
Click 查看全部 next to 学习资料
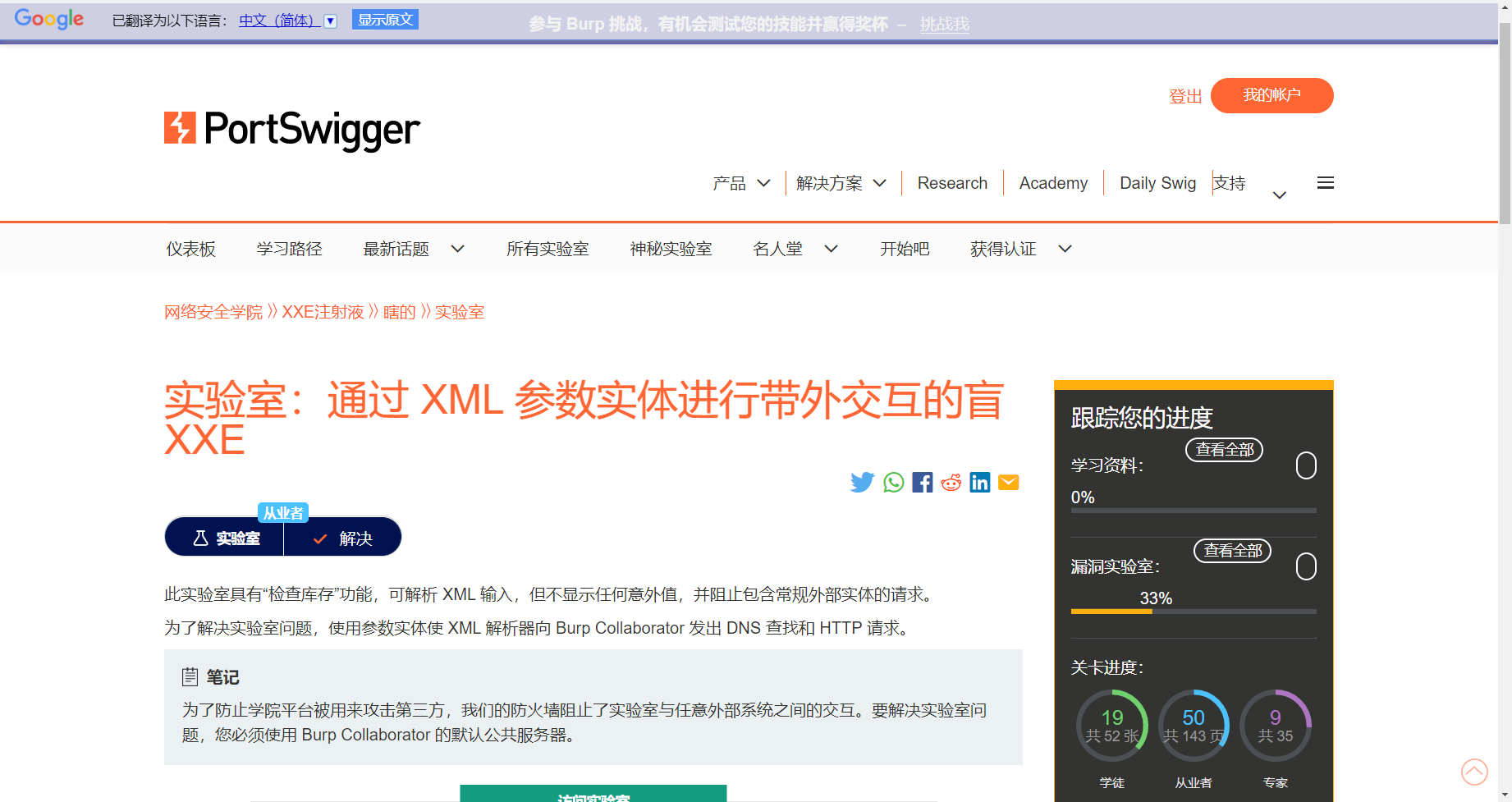point(1225,450)
